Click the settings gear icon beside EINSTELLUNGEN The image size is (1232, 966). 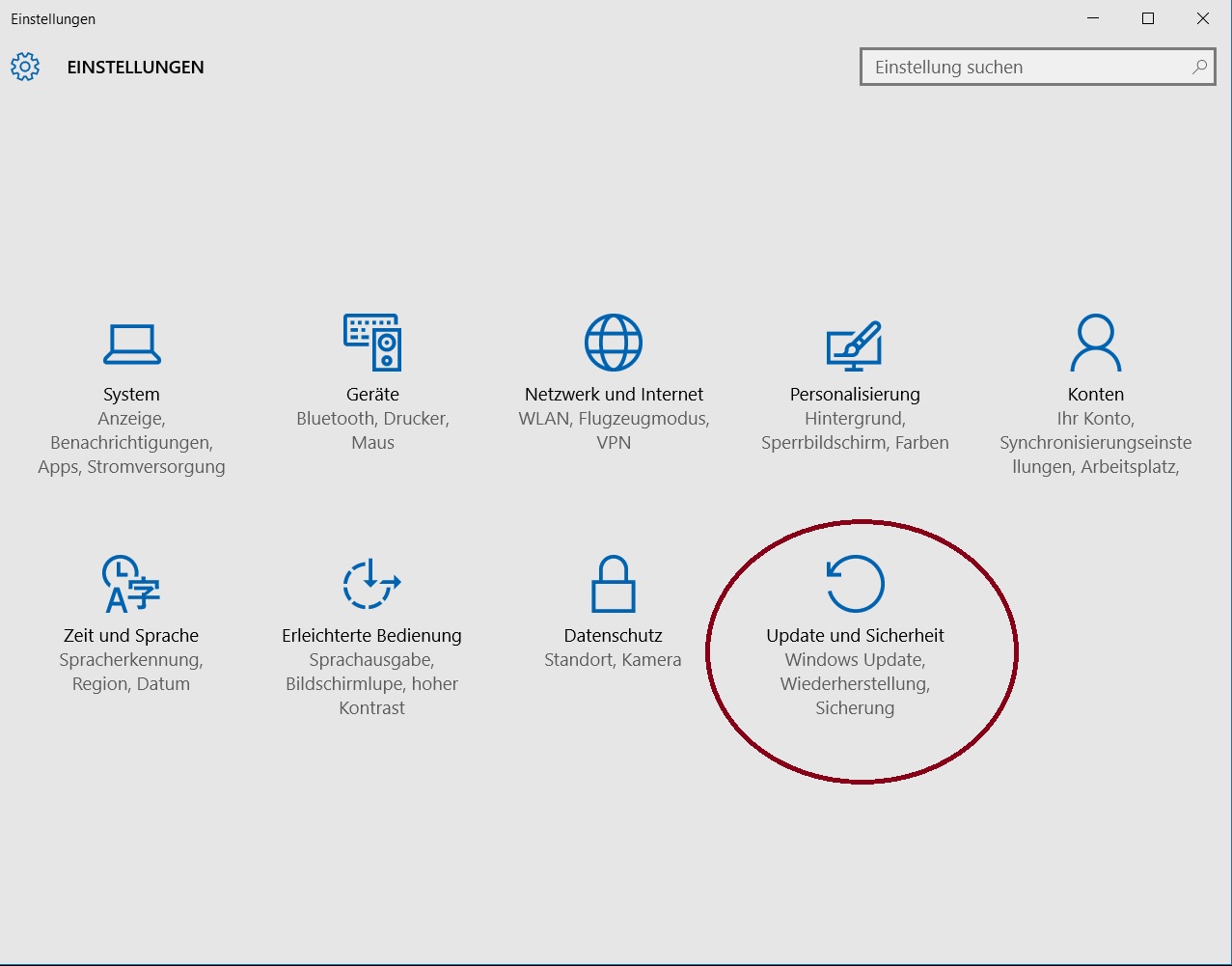click(x=25, y=67)
